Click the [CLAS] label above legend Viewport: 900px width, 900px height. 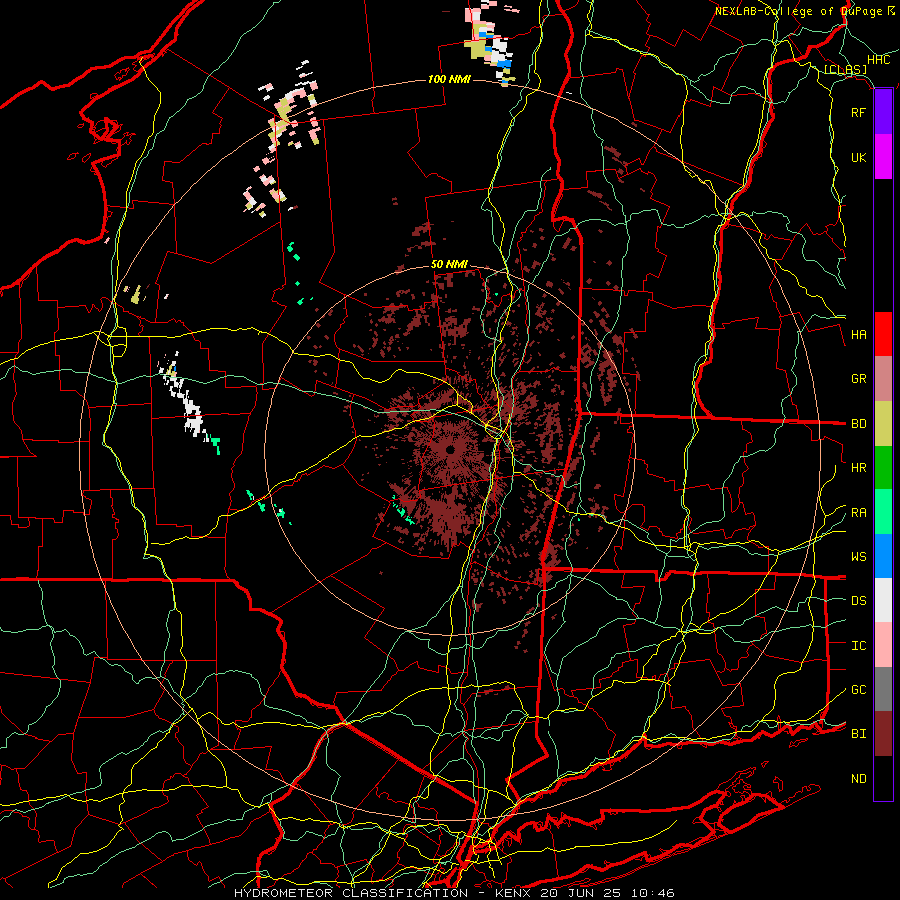click(845, 70)
